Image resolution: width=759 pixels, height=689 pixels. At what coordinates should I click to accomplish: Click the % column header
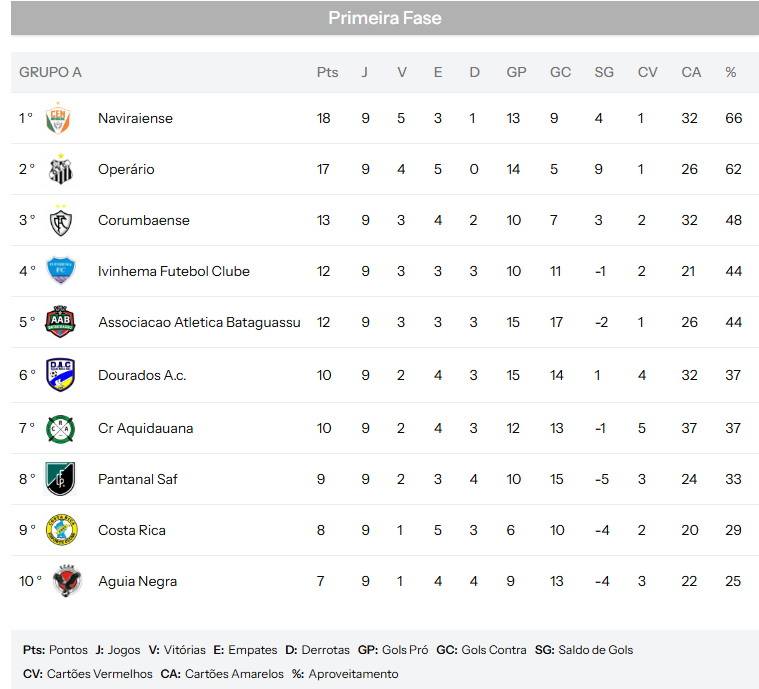[x=730, y=72]
